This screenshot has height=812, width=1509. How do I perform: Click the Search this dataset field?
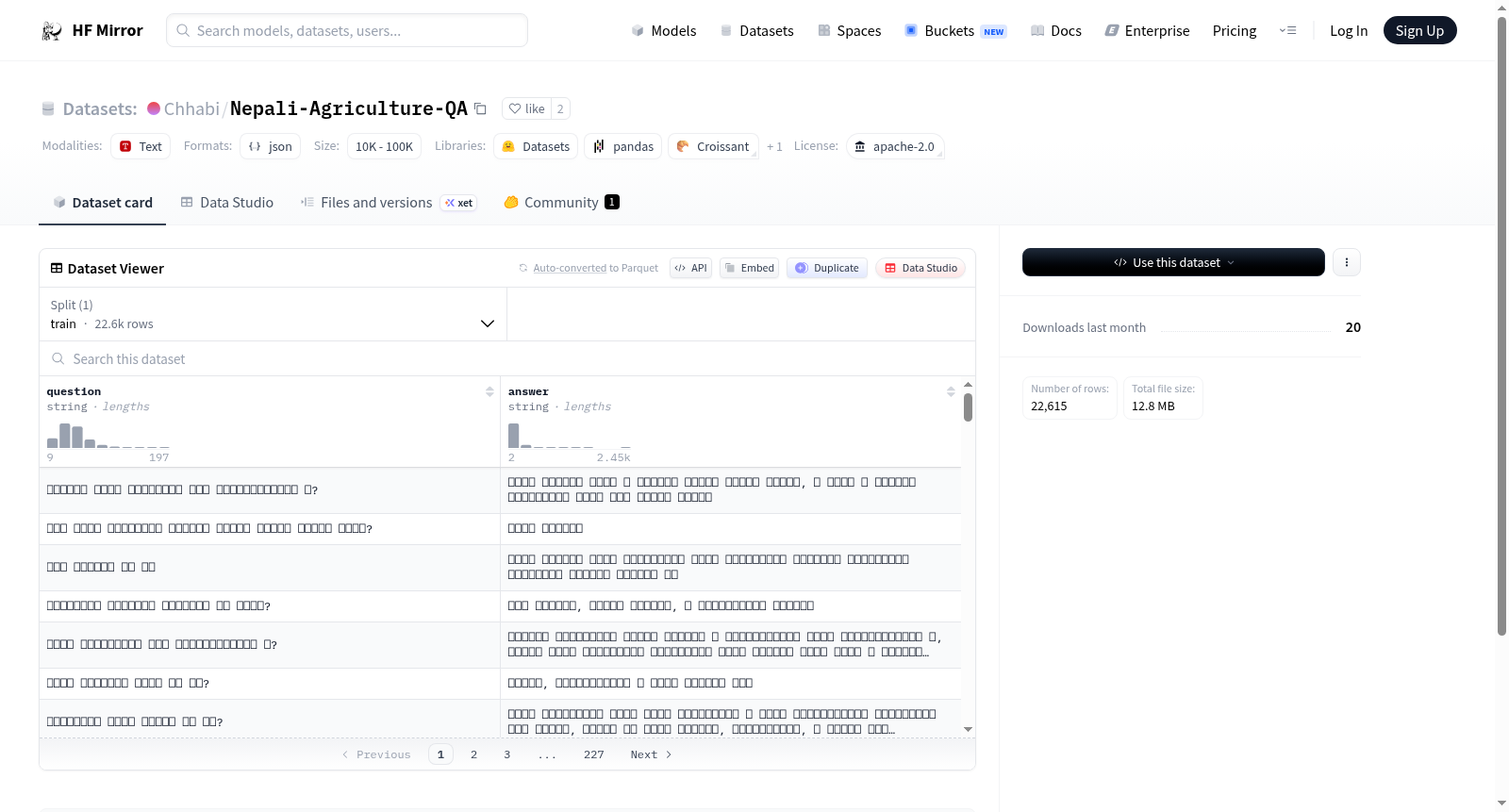point(507,359)
